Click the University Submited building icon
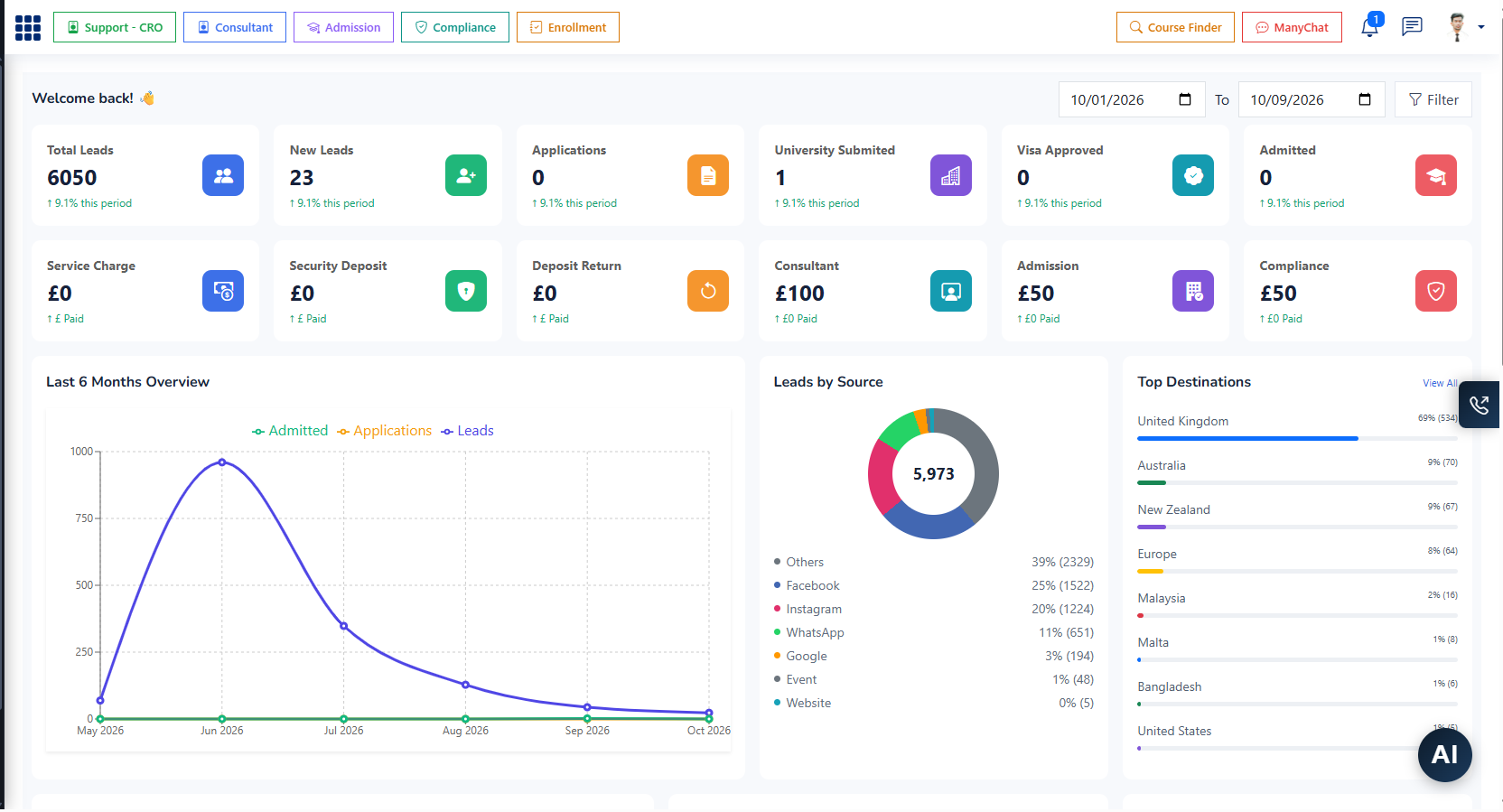The image size is (1503, 812). click(x=951, y=175)
